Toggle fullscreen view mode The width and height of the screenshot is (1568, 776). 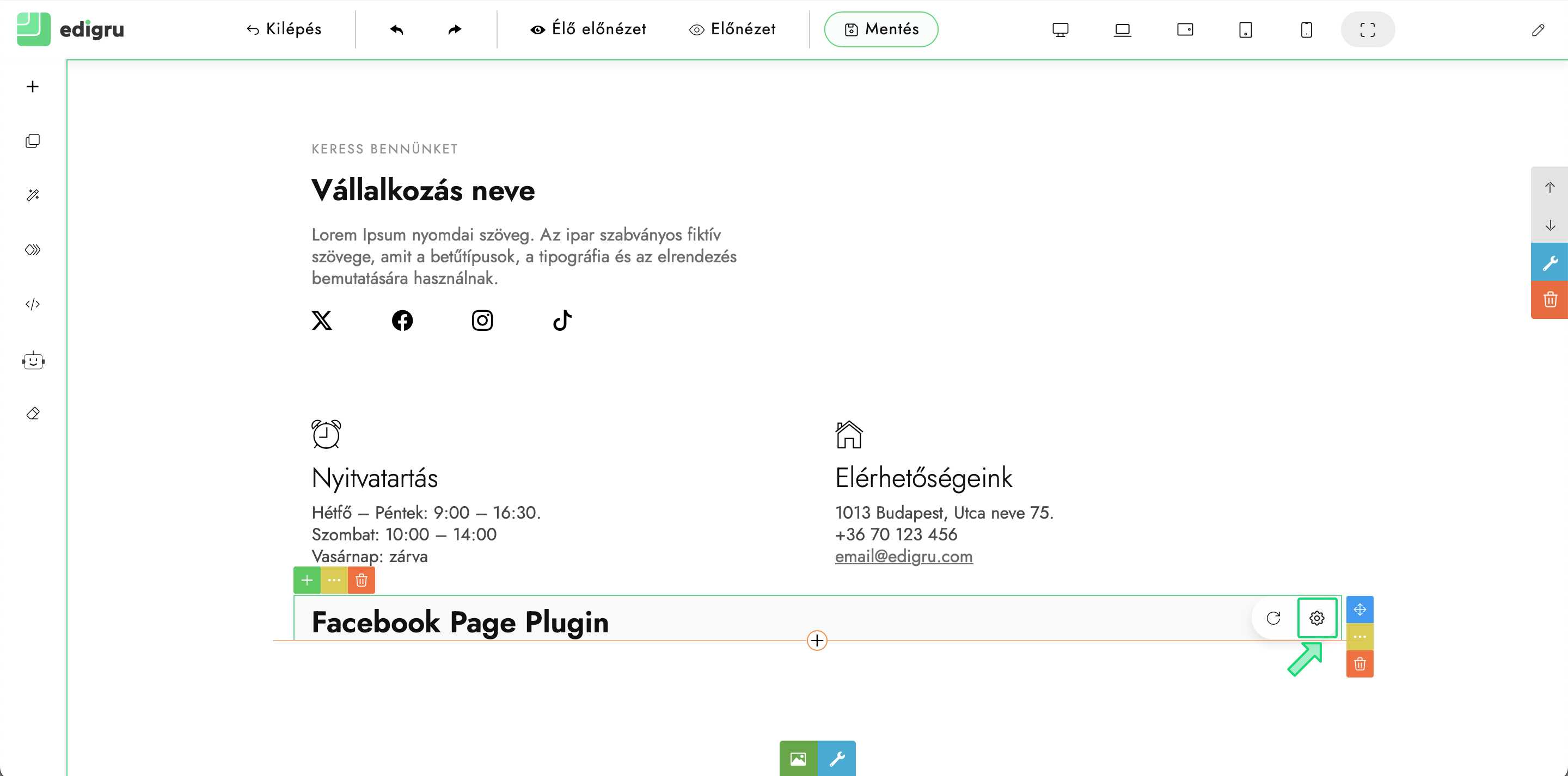pyautogui.click(x=1368, y=30)
